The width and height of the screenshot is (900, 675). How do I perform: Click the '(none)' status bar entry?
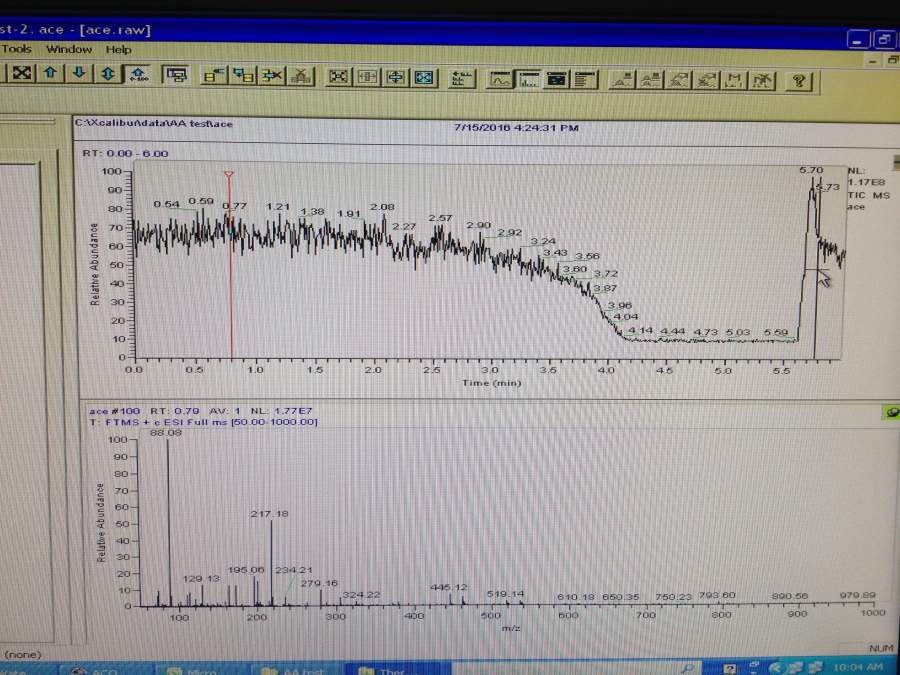23,654
